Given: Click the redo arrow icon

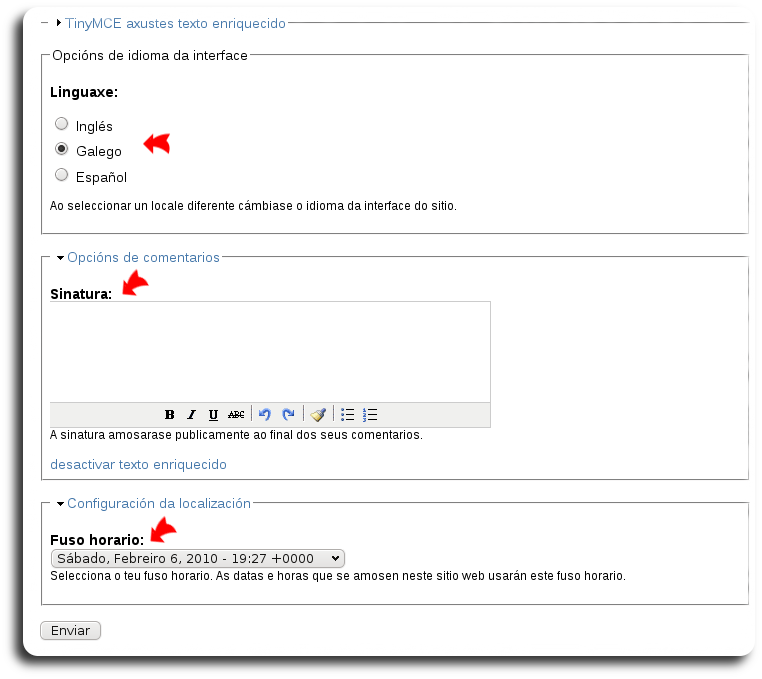Looking at the screenshot, I should pyautogui.click(x=288, y=415).
